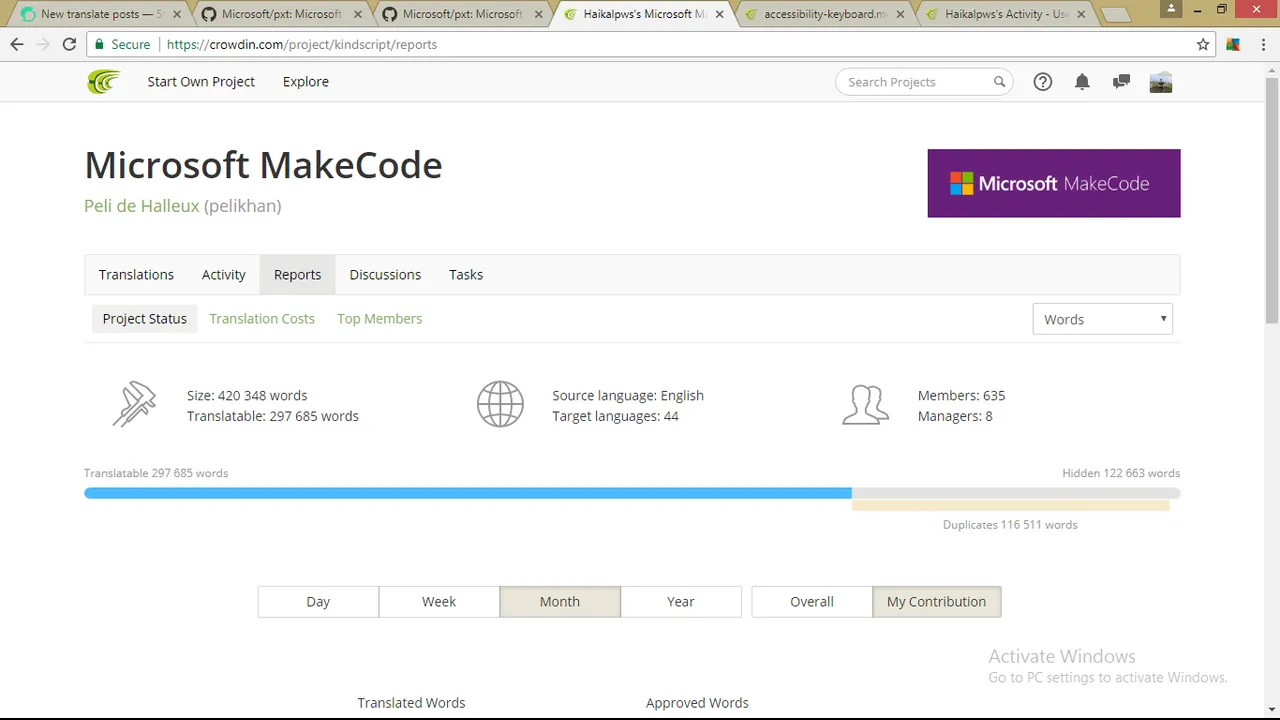Click the browser address bar URL

click(x=302, y=44)
